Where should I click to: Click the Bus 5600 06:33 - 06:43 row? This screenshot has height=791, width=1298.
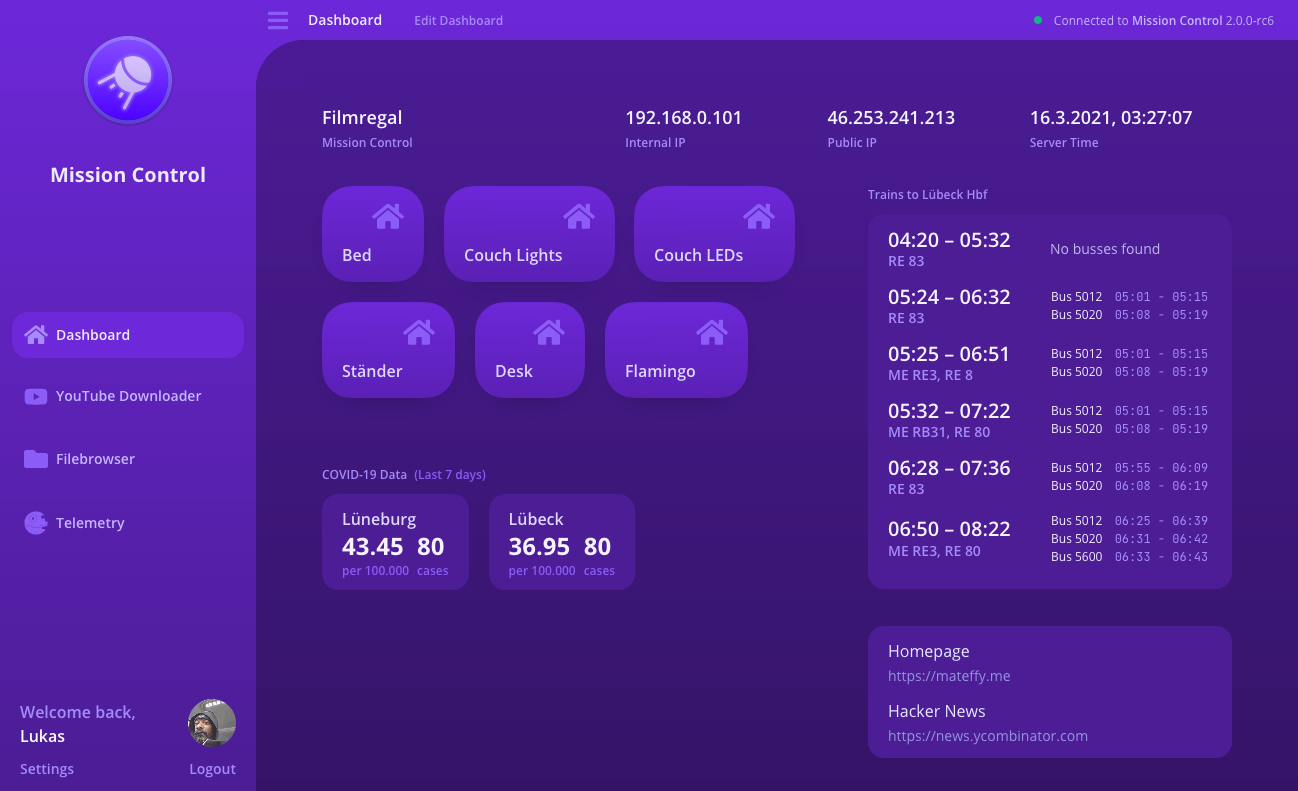coord(1129,557)
